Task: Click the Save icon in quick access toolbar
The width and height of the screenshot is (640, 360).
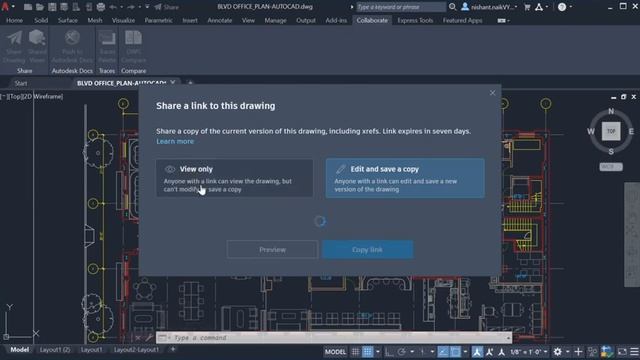Action: point(52,7)
